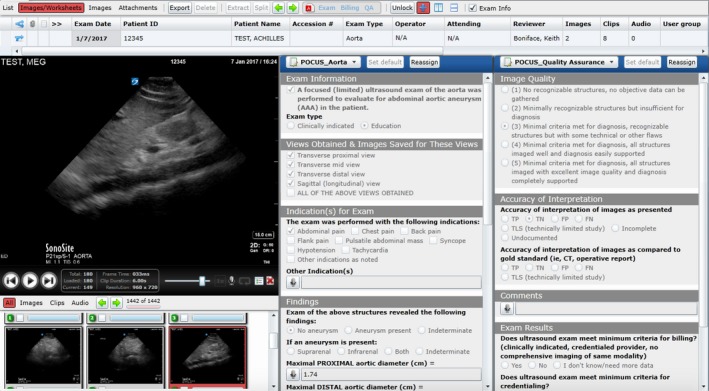Select the Education exam type radio button
Screen dimensions: 709x391
tap(364, 126)
